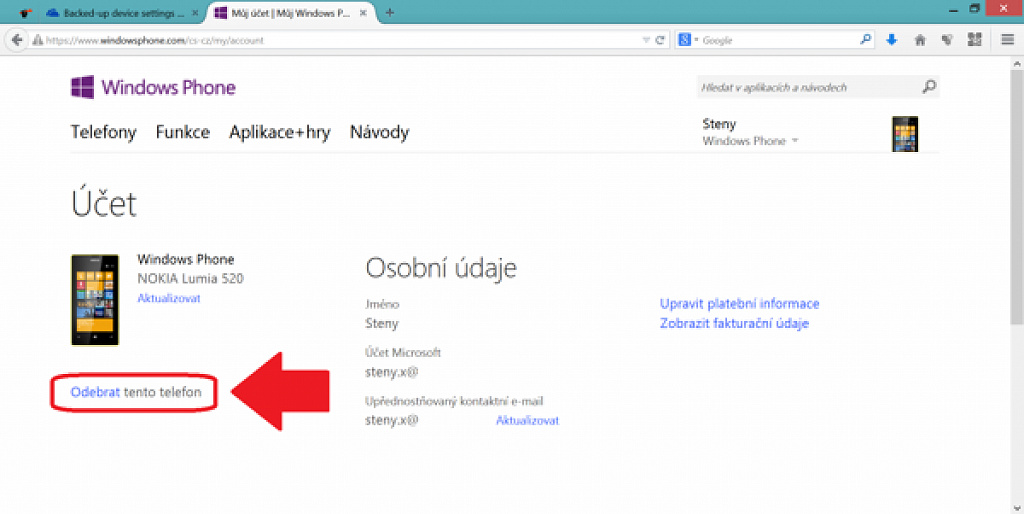Click the Účet page heading
This screenshot has width=1024, height=514.
(104, 203)
